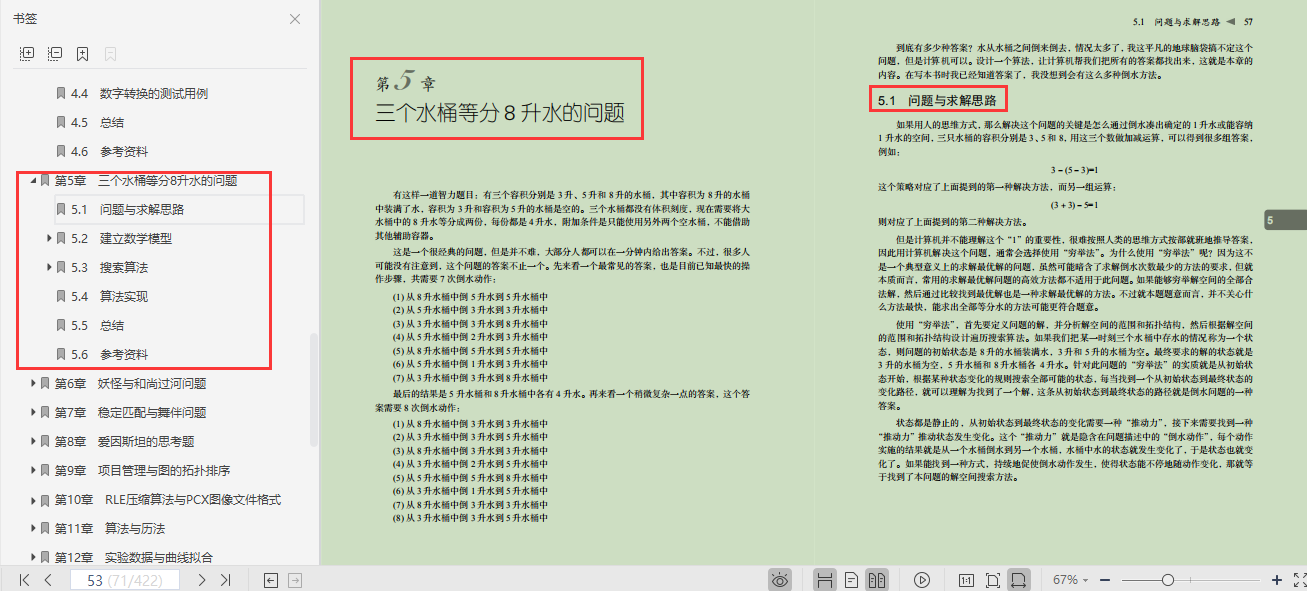Add a new bookmark
The width and height of the screenshot is (1307, 591).
83,53
